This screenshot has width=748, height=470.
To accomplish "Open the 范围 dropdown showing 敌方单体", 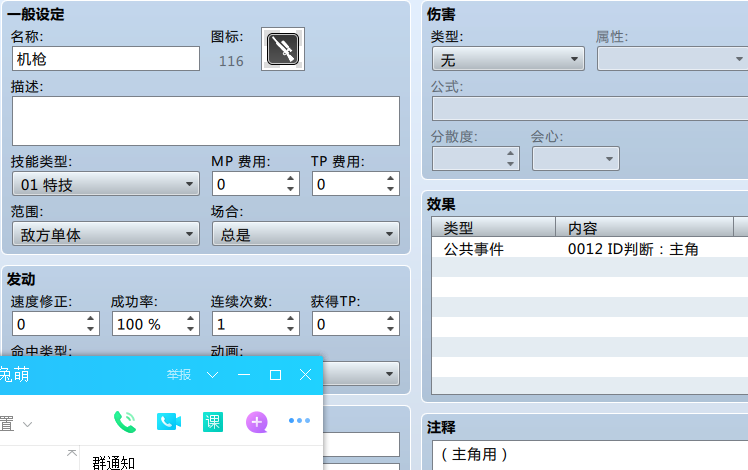I will (106, 234).
